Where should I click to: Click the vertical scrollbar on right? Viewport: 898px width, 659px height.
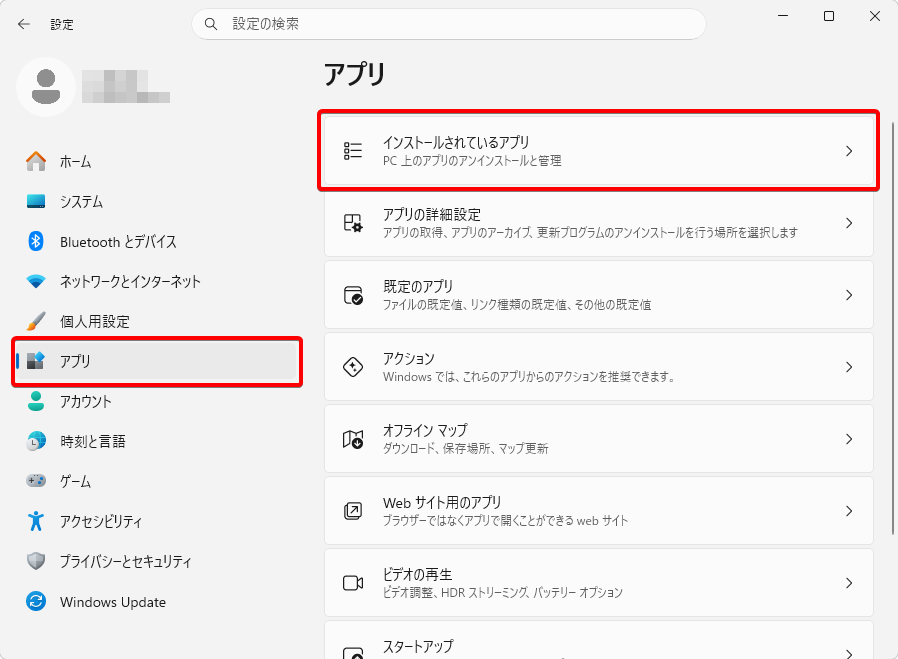[892, 329]
